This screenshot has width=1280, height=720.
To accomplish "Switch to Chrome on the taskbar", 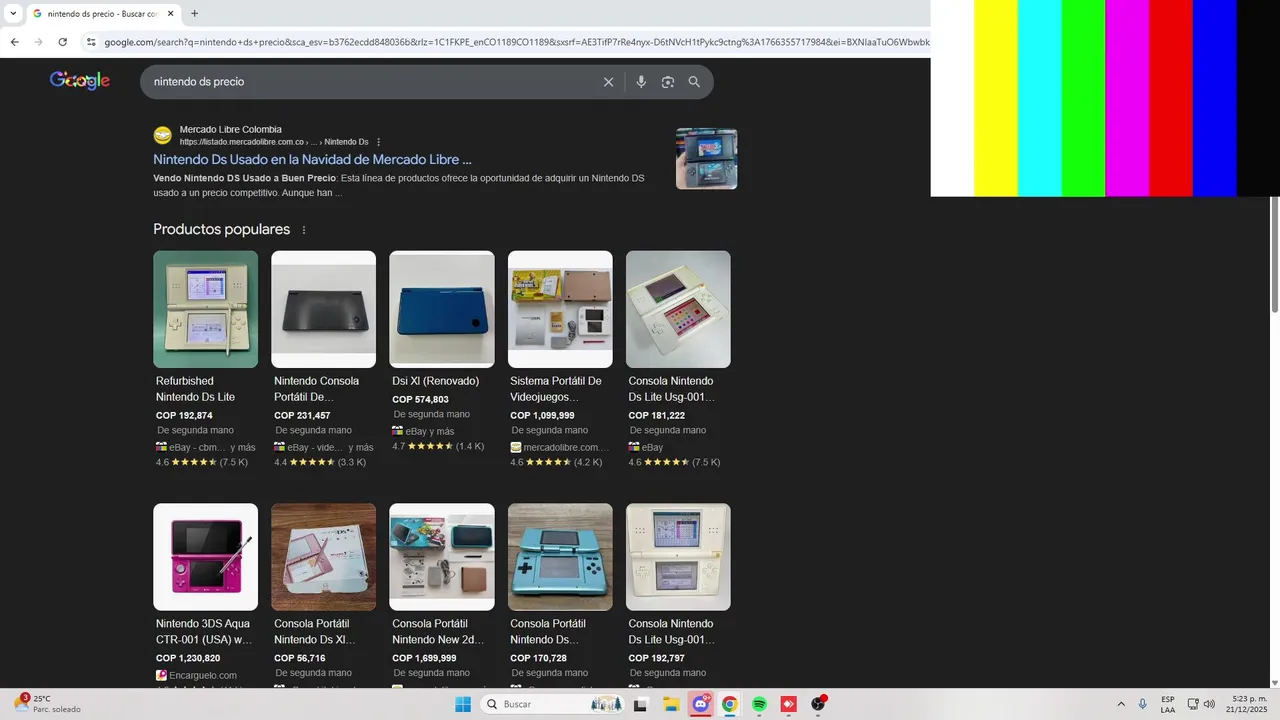I will (730, 704).
